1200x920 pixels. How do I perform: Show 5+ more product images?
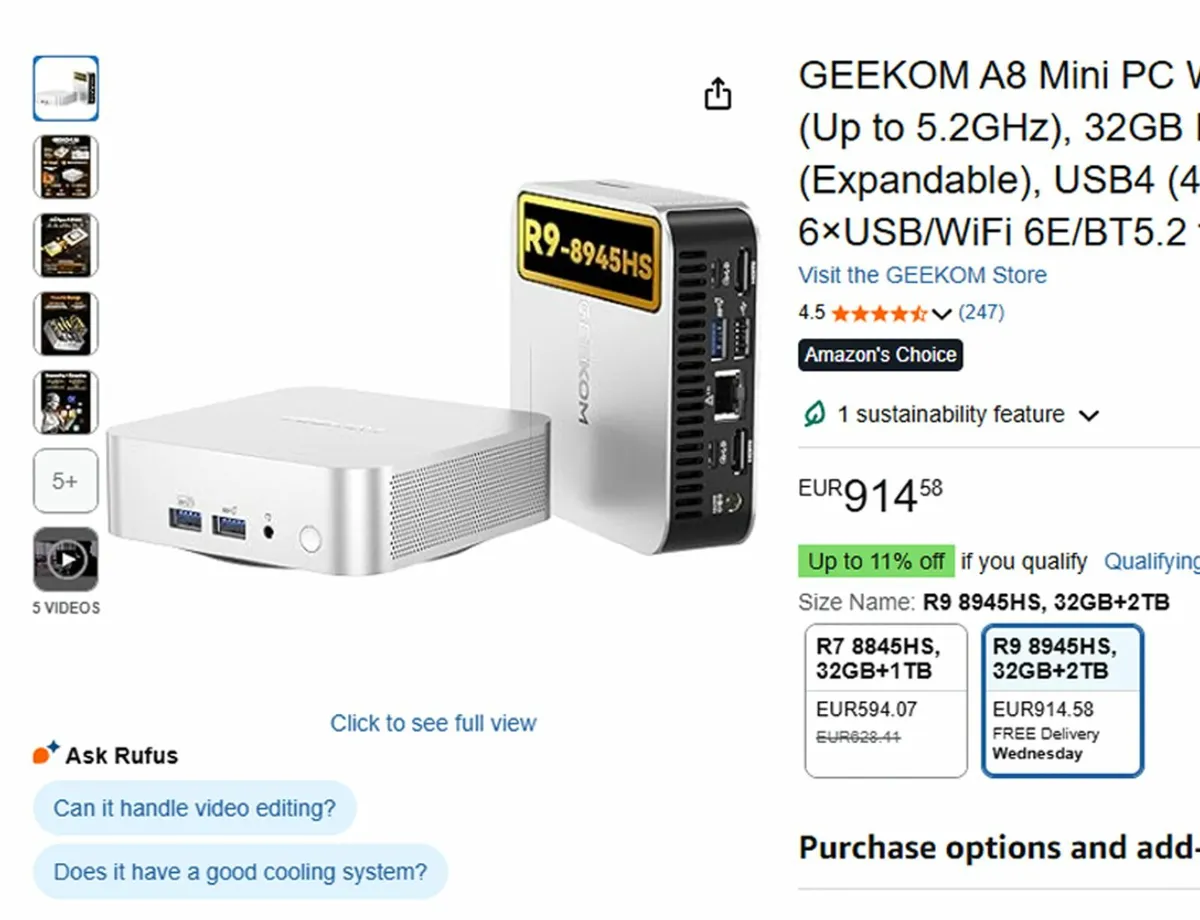pos(66,481)
